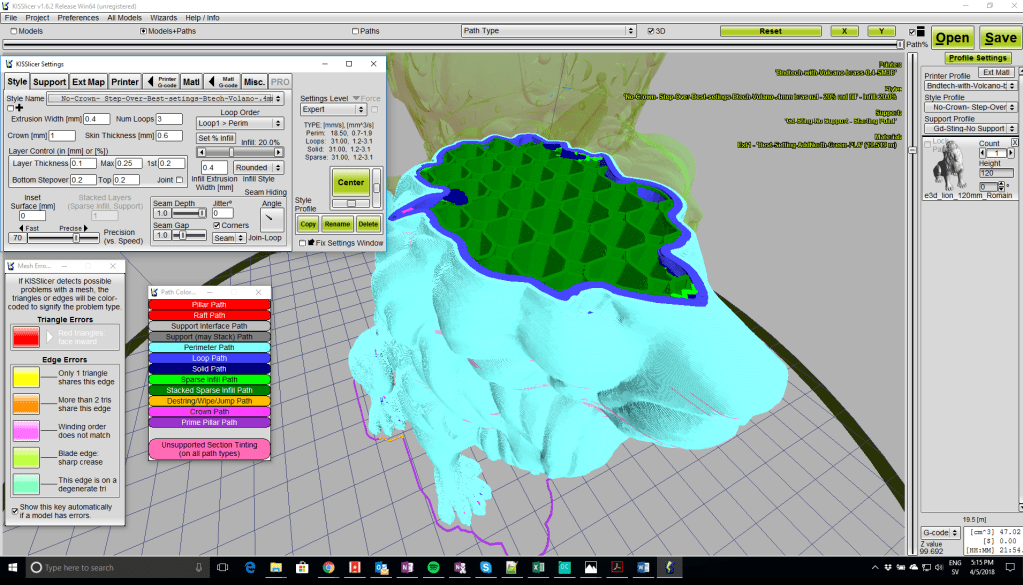Click the Seam Hiding Angle dial
This screenshot has height=585, width=1023.
click(x=271, y=219)
